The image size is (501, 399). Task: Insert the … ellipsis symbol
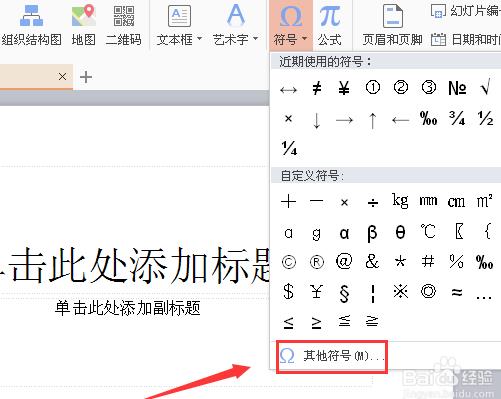[484, 297]
